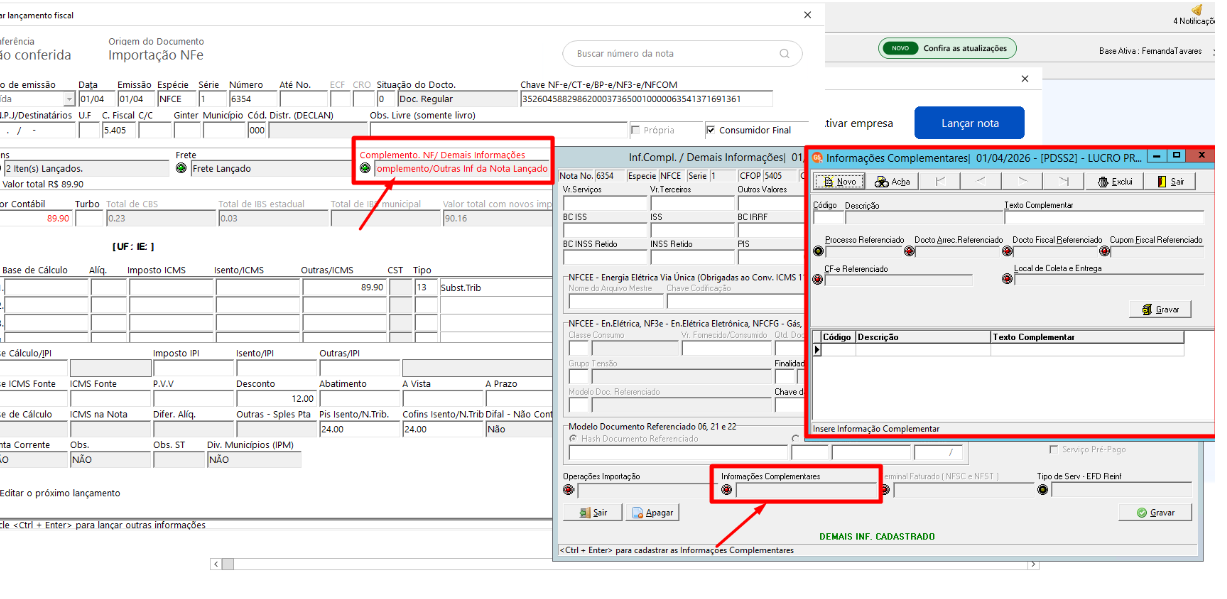The image size is (1227, 599).
Task: Select Hash Documento Referenciado radio button
Action: [572, 439]
